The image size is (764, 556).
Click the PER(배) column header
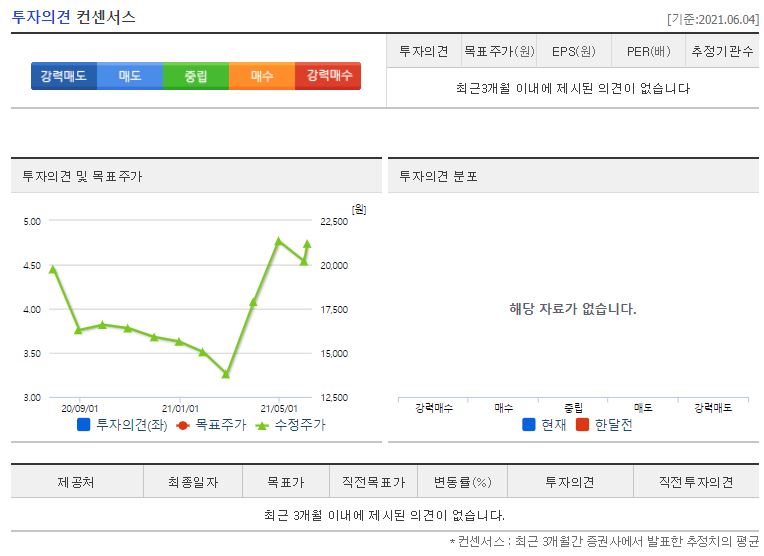649,51
